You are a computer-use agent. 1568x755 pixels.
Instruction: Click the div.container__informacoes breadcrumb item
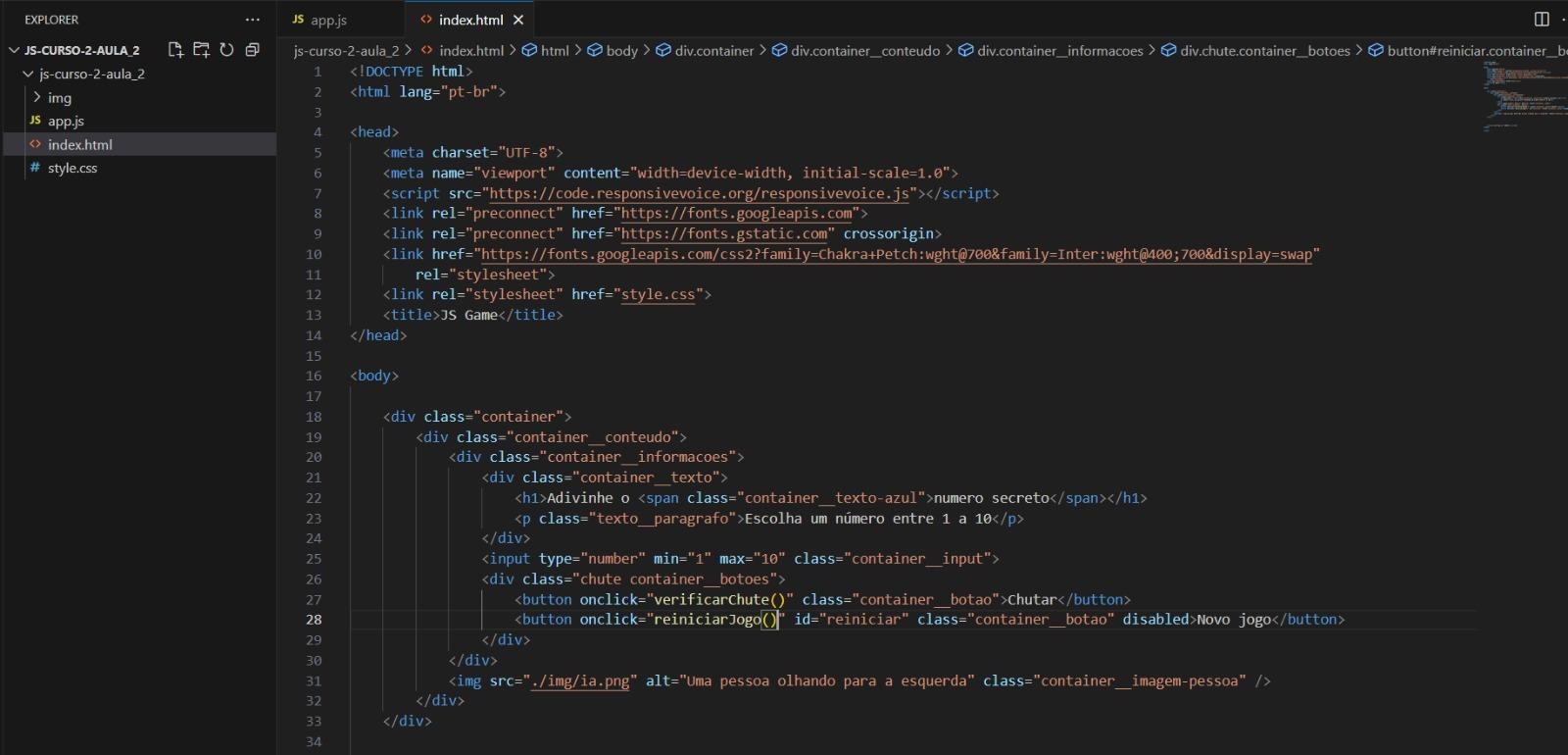click(x=1060, y=51)
